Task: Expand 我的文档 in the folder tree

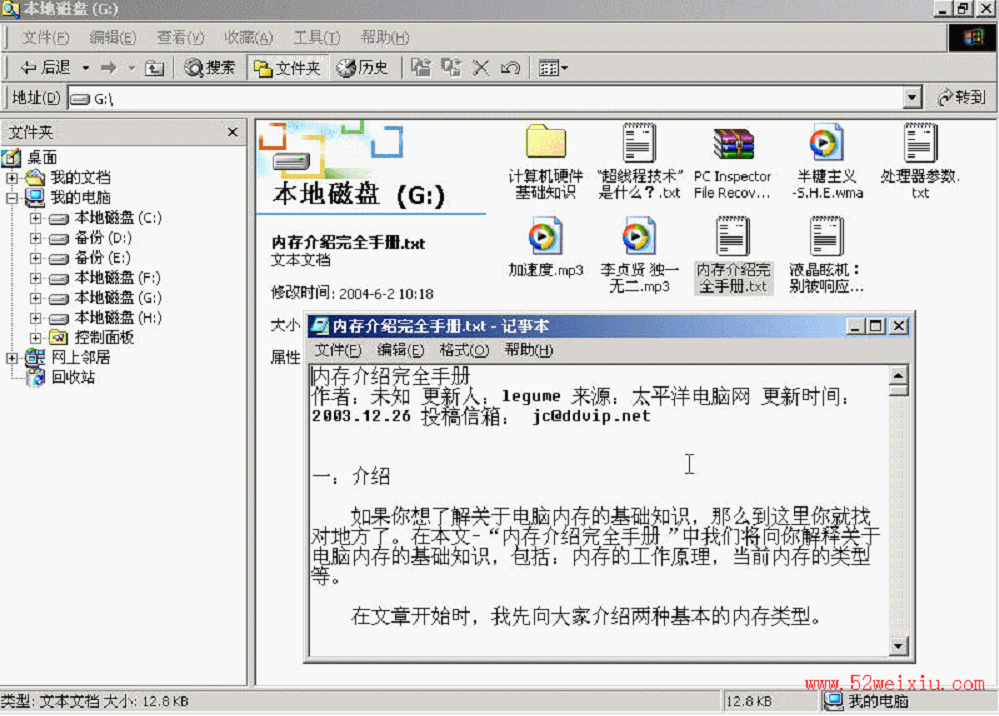Action: coord(11,178)
